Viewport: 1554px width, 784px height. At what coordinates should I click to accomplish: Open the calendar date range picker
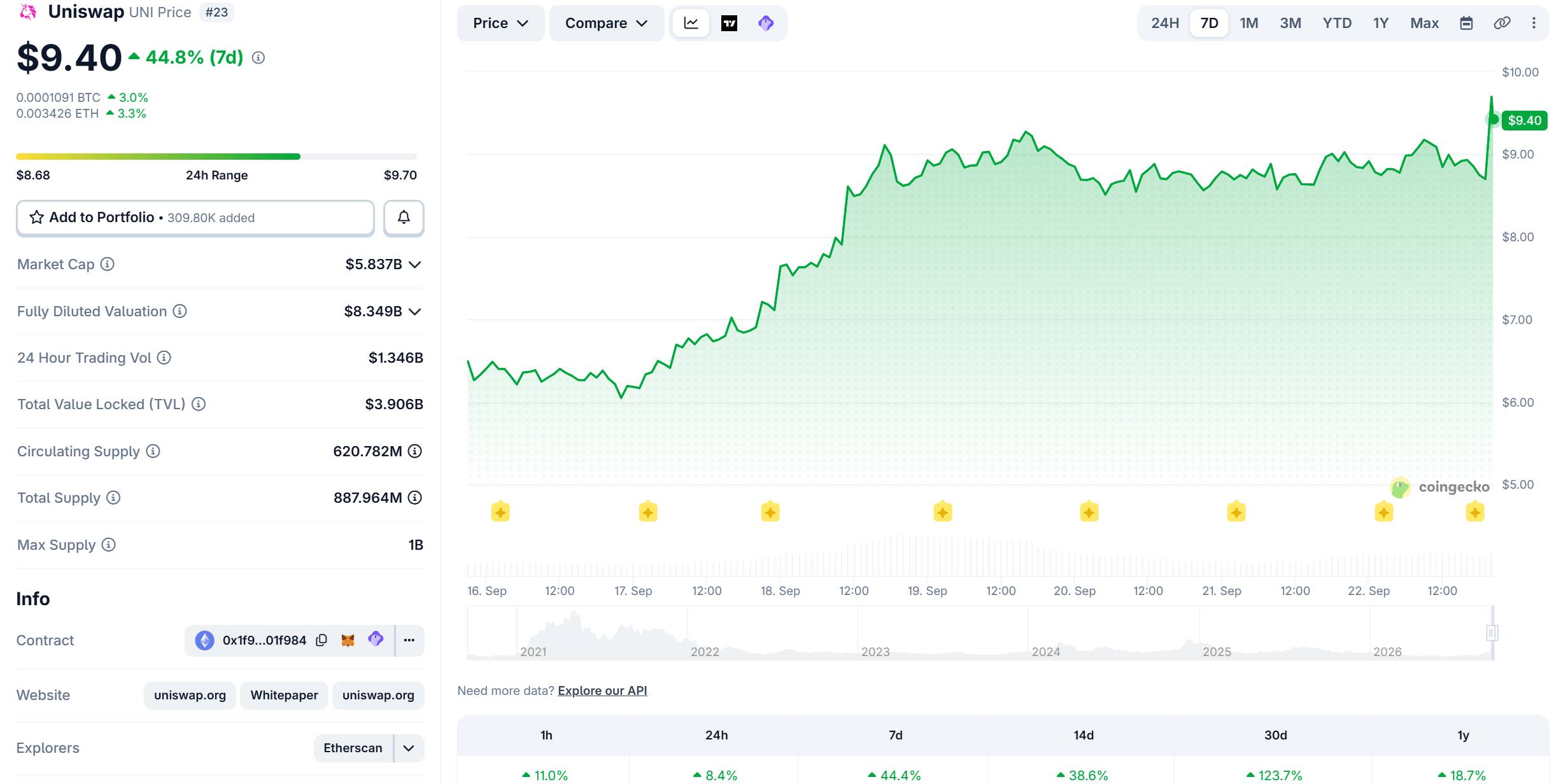[1466, 24]
